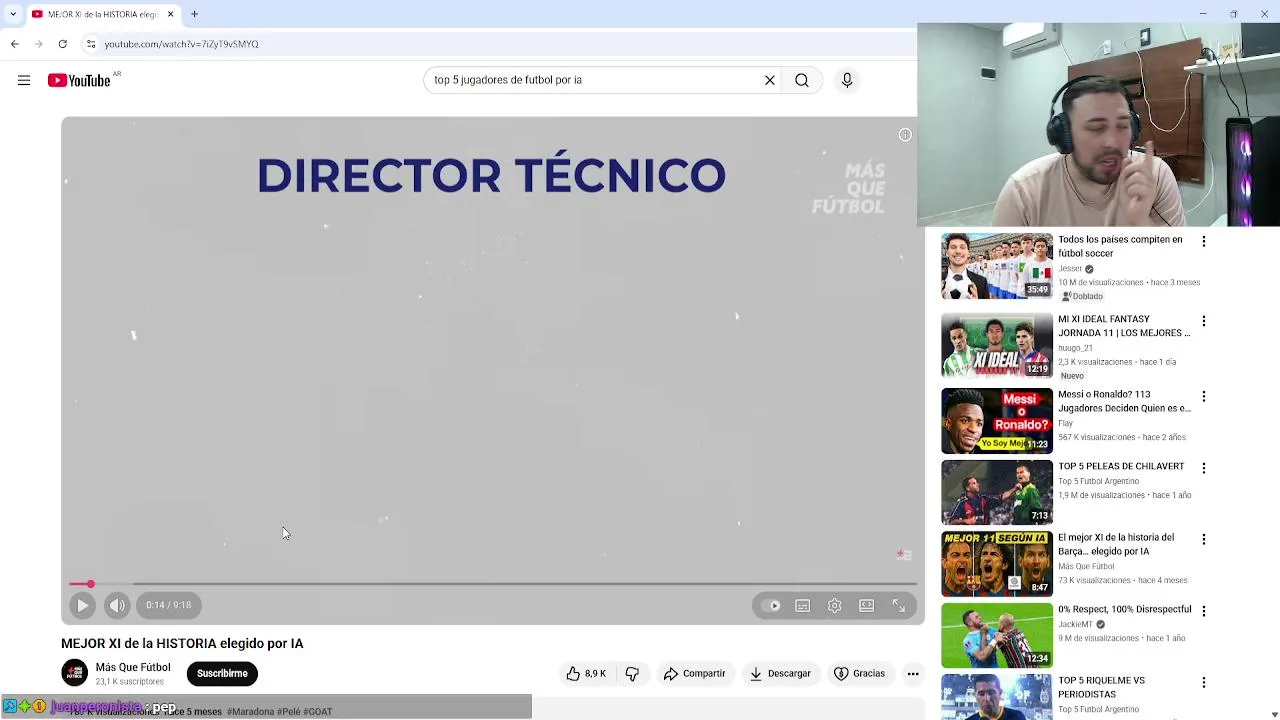Download the video via Descargar
The width and height of the screenshot is (1280, 720).
pyautogui.click(x=780, y=674)
